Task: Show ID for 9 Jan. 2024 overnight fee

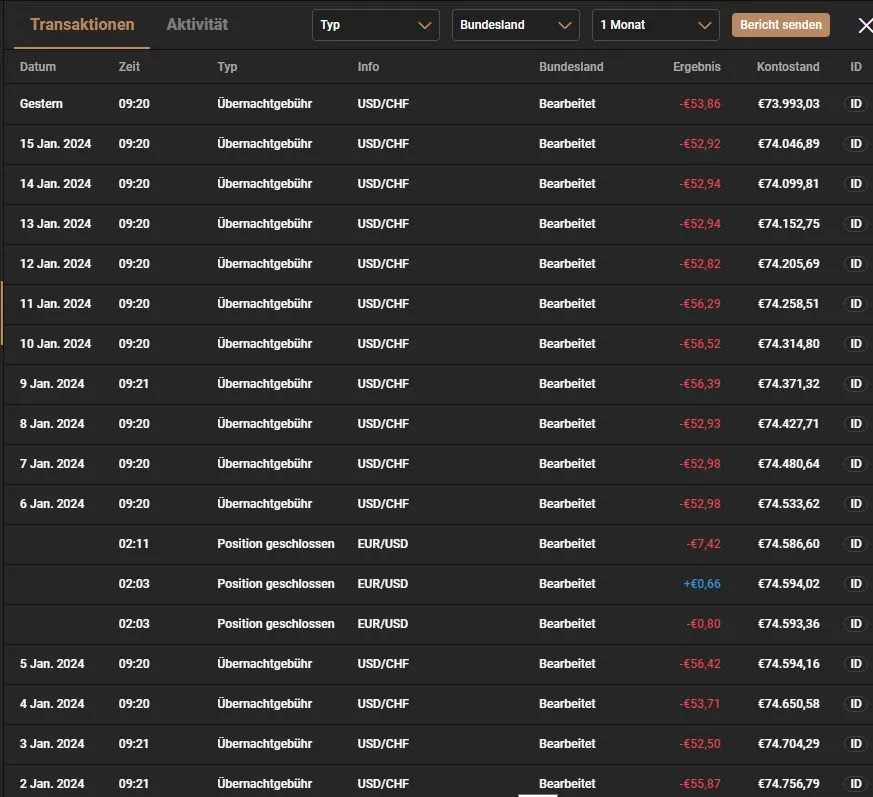Action: tap(855, 384)
